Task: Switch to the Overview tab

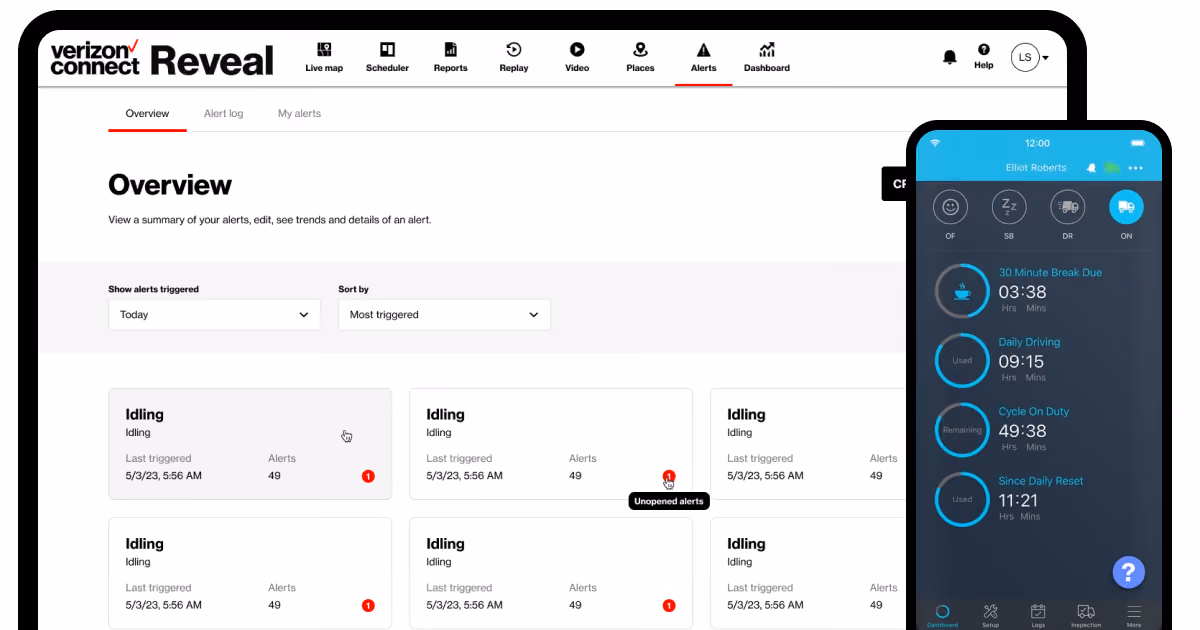Action: coord(147,114)
